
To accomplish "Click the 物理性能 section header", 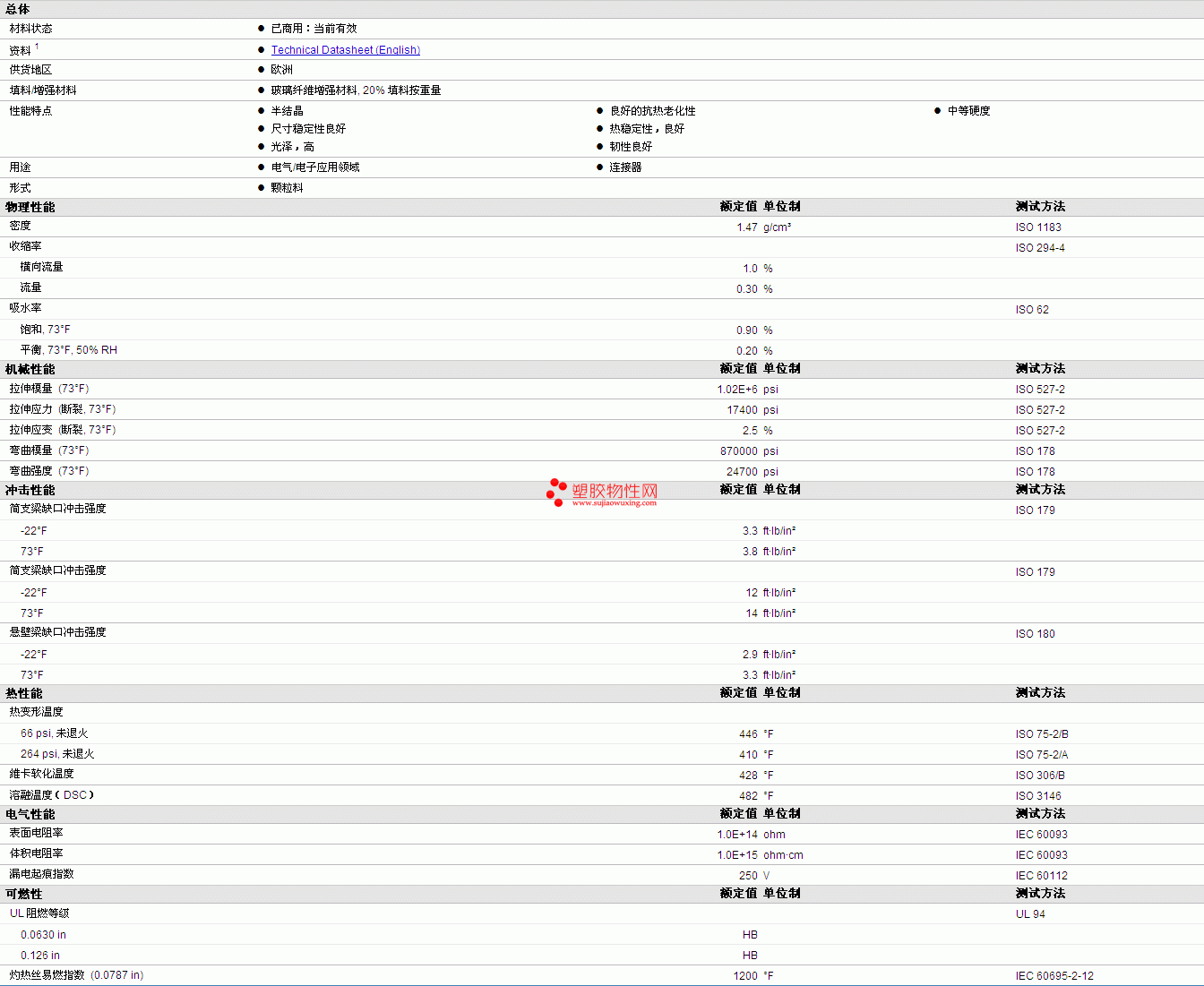I will coord(30,207).
